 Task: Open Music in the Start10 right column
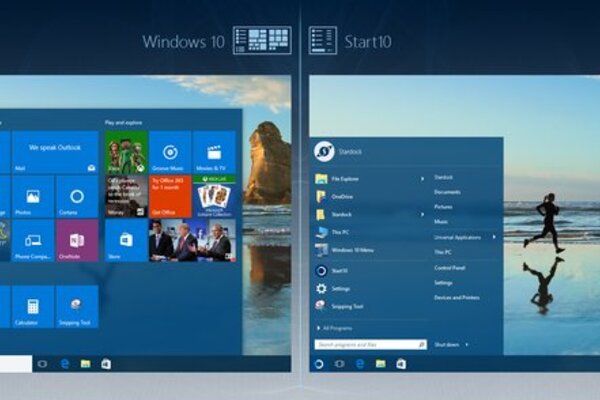click(441, 222)
